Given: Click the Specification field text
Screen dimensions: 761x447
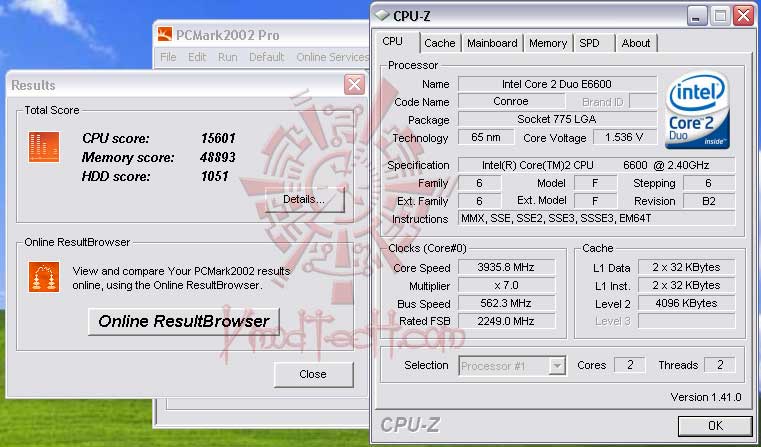Looking at the screenshot, I should (x=596, y=165).
